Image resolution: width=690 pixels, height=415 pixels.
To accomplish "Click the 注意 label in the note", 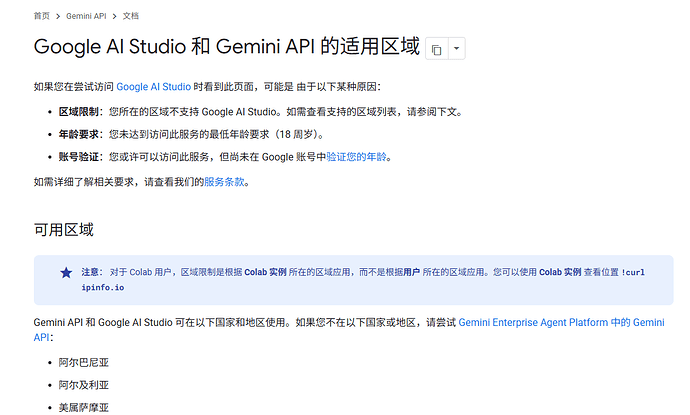I will pyautogui.click(x=92, y=272).
